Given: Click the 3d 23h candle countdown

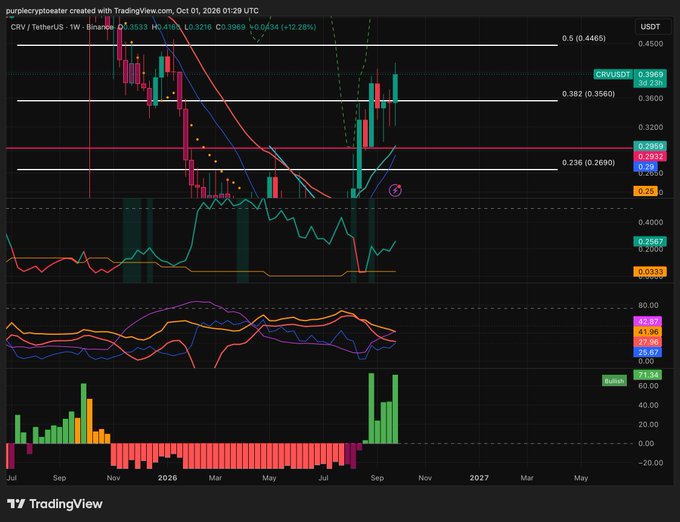Looking at the screenshot, I should [x=650, y=83].
